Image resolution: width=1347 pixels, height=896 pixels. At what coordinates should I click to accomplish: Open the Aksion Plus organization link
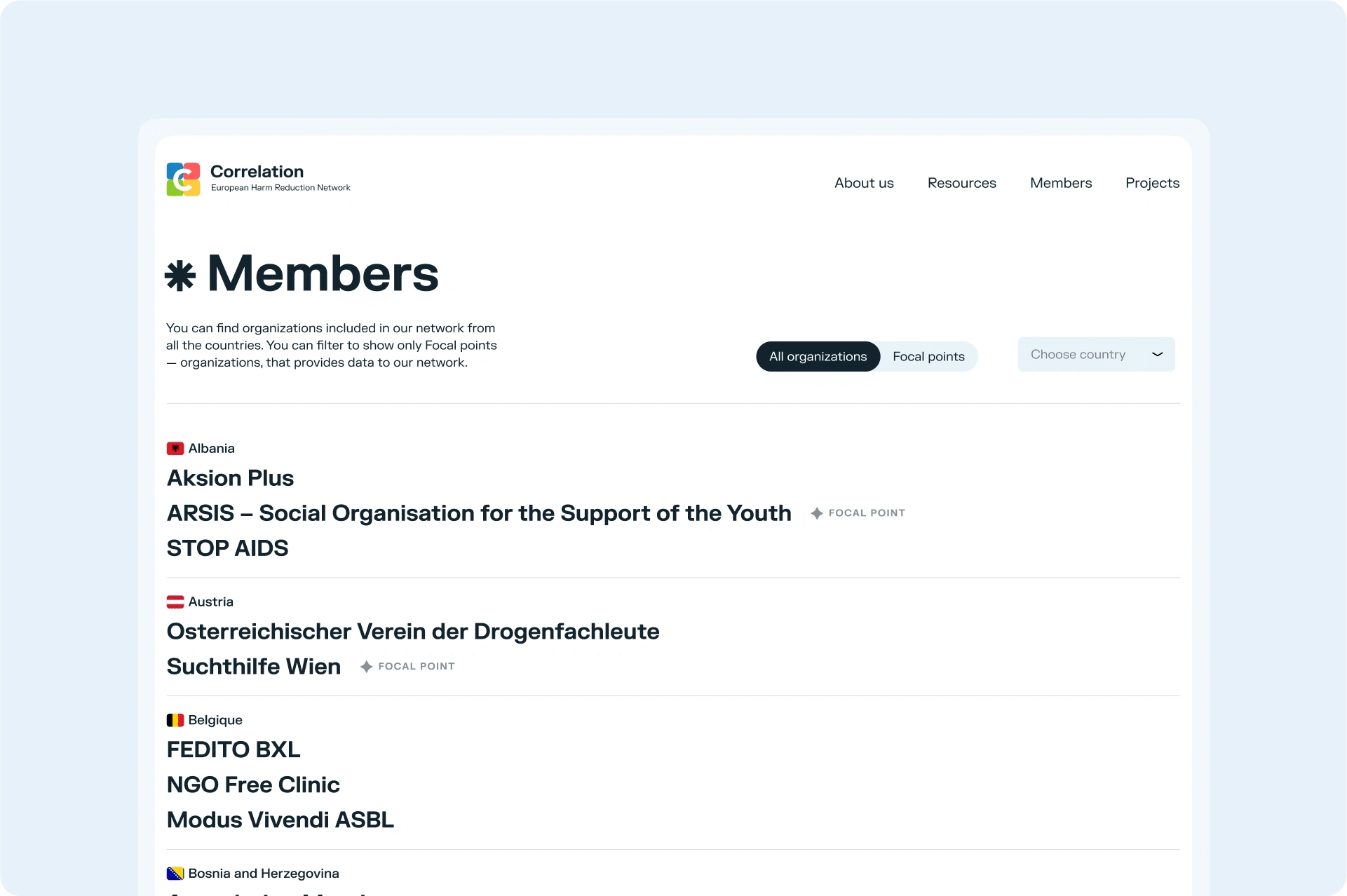230,478
